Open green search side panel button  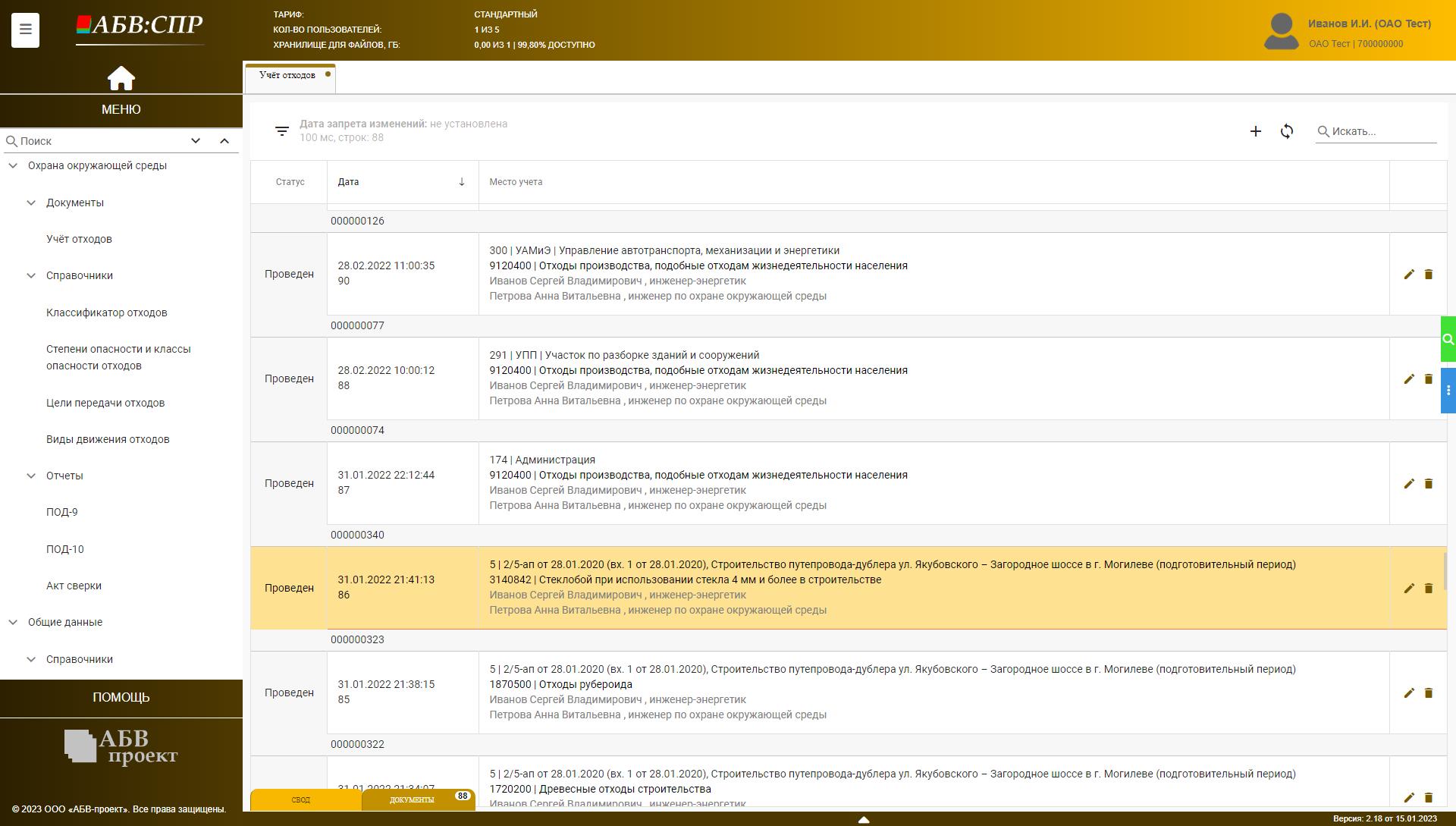[1448, 339]
